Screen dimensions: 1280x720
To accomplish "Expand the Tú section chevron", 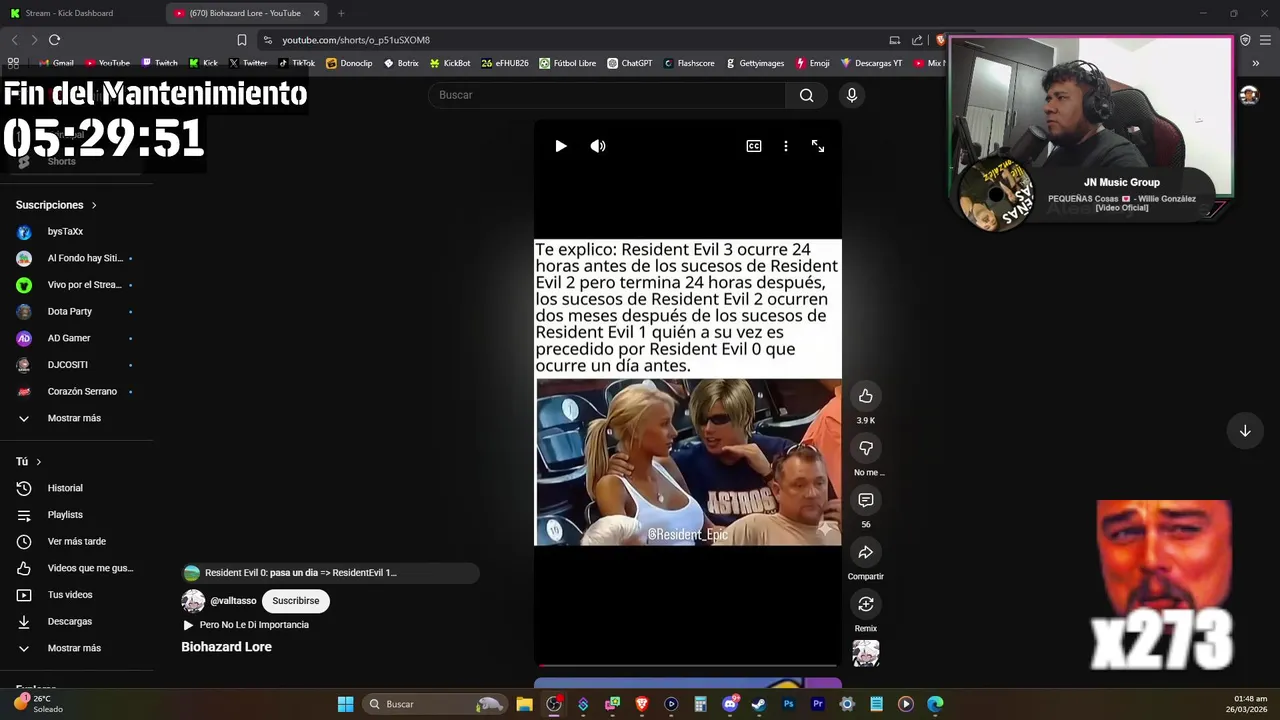I will coord(38,462).
